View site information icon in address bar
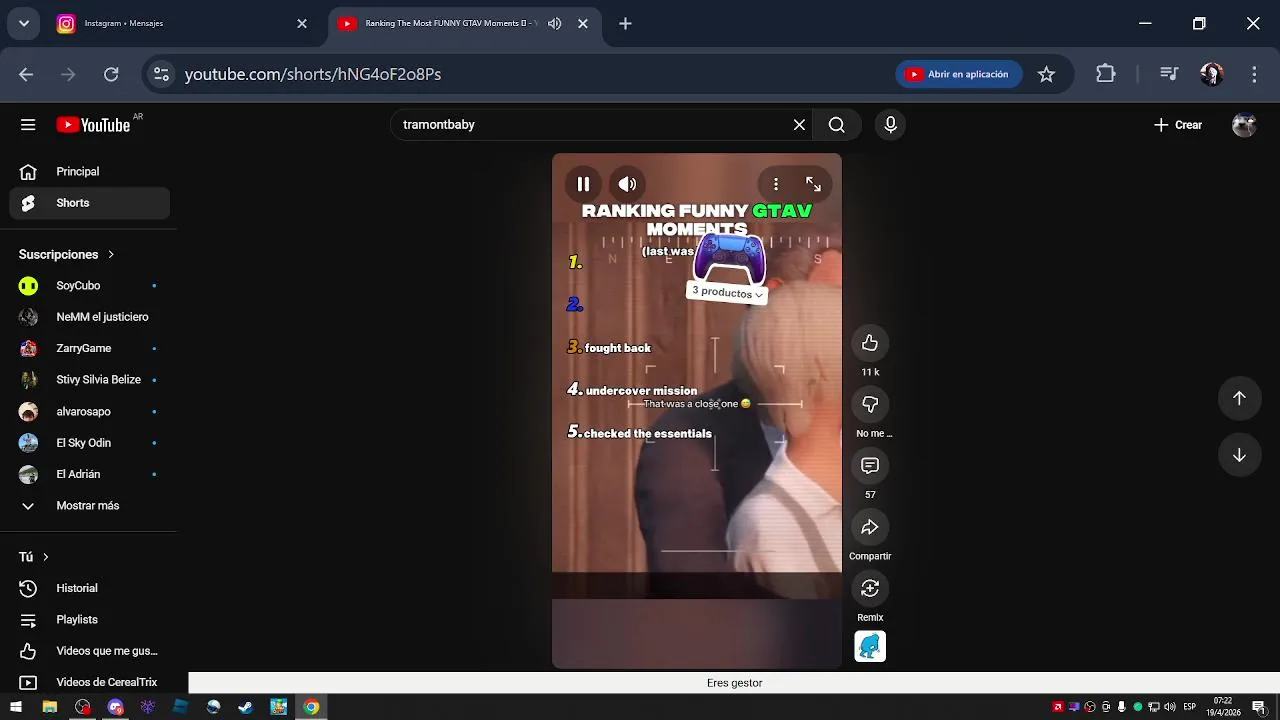Viewport: 1280px width, 720px height. point(161,74)
